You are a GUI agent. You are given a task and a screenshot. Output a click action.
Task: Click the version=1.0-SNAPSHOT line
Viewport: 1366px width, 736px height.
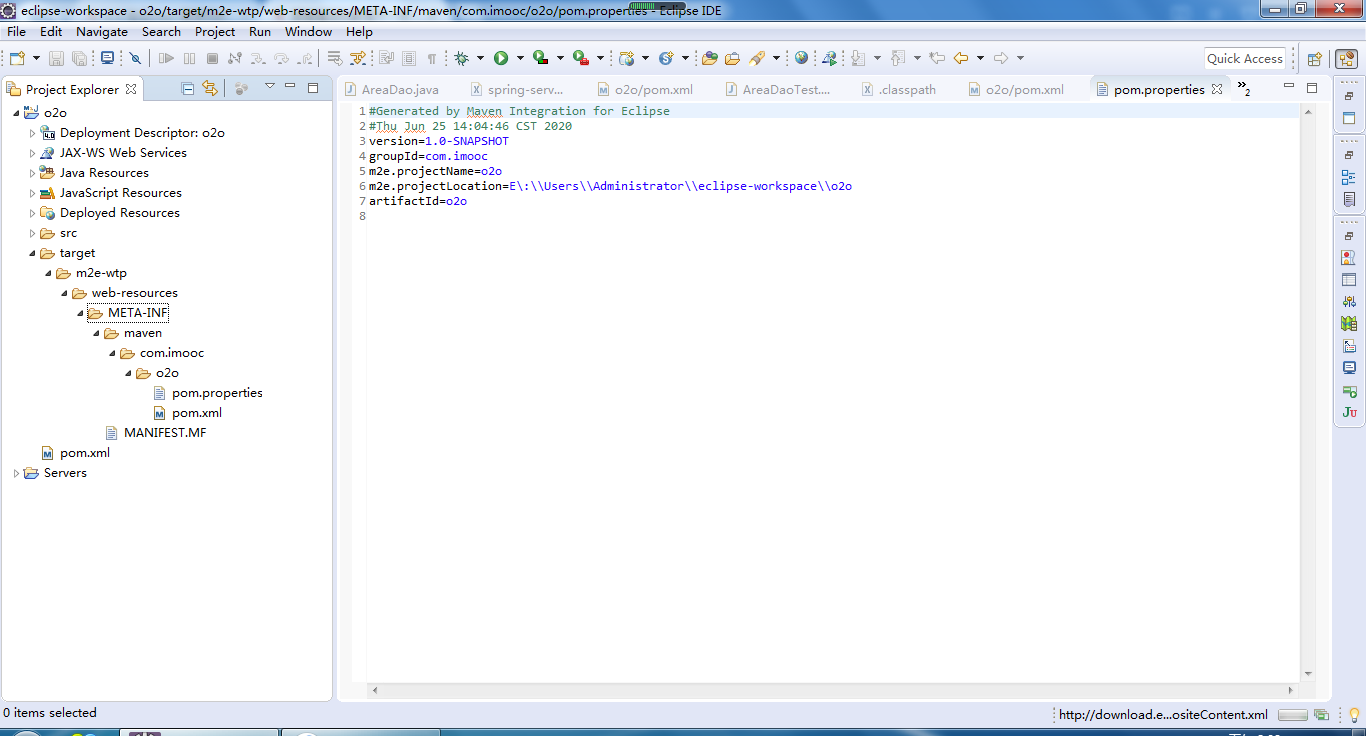point(438,141)
